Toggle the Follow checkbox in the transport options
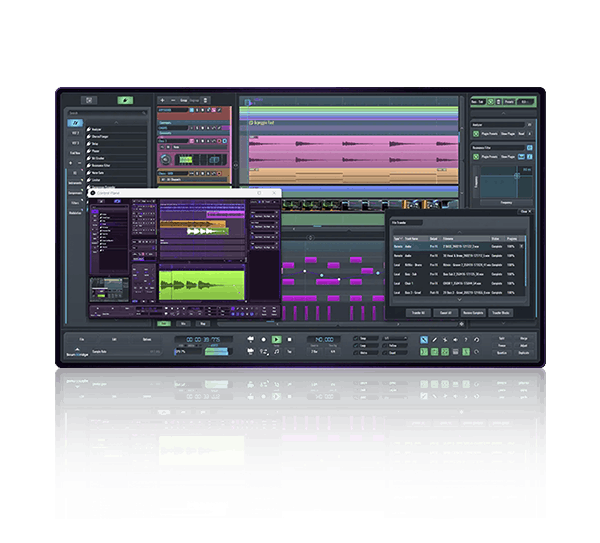600x543 pixels. pos(385,346)
